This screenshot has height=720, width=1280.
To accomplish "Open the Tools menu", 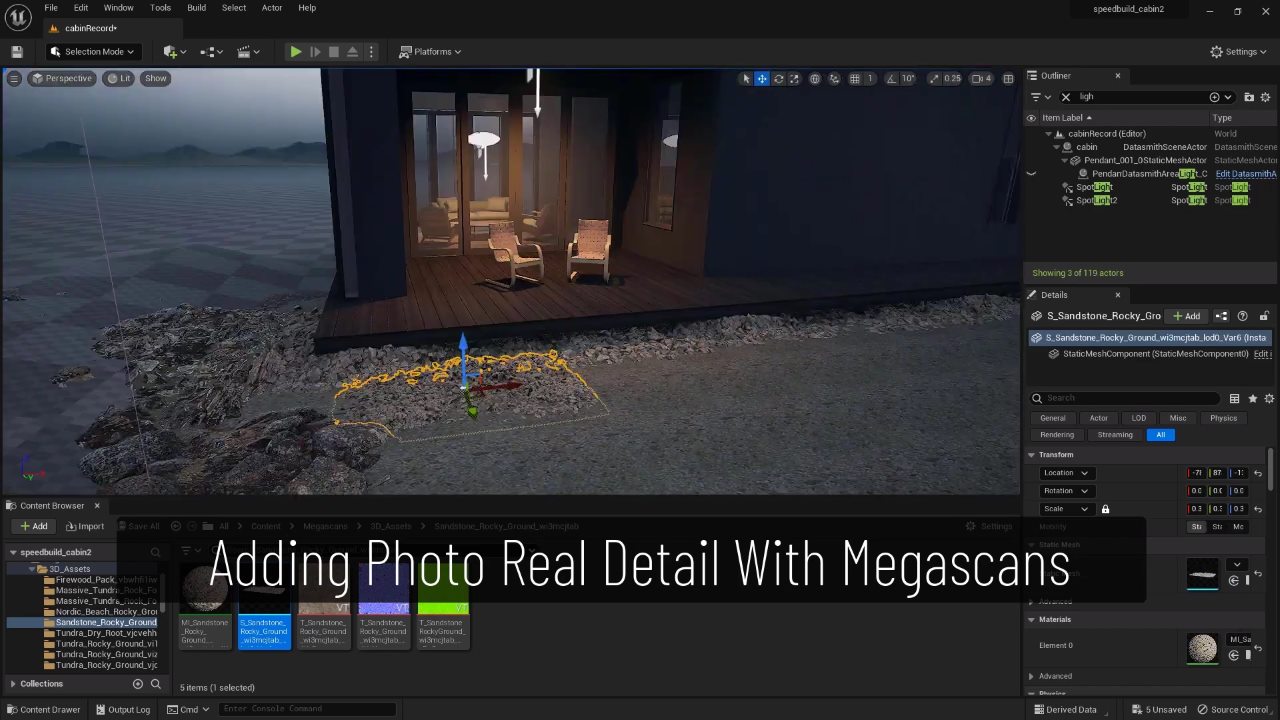I will click(160, 8).
